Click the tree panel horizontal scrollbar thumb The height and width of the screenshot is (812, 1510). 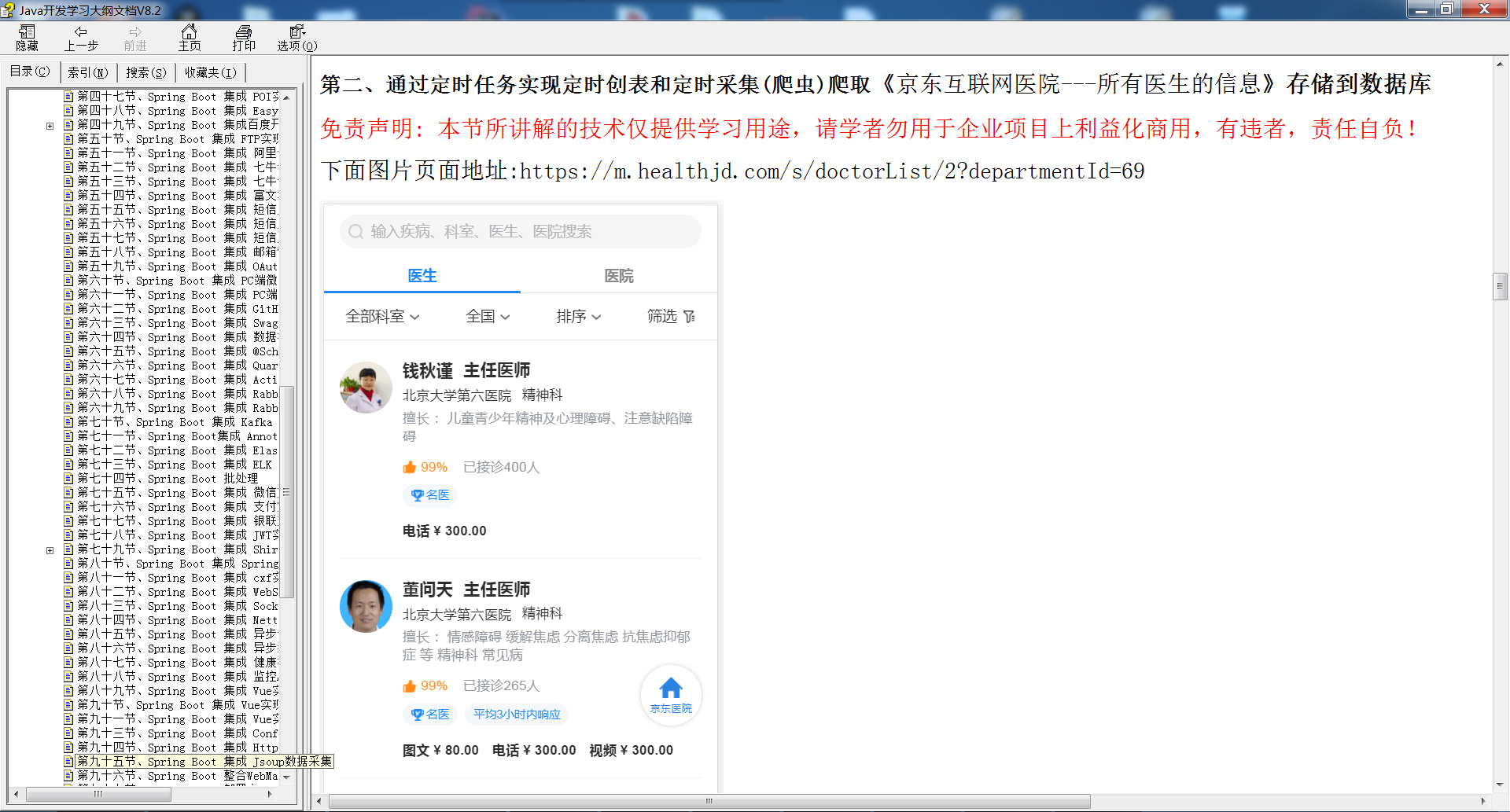tap(98, 794)
